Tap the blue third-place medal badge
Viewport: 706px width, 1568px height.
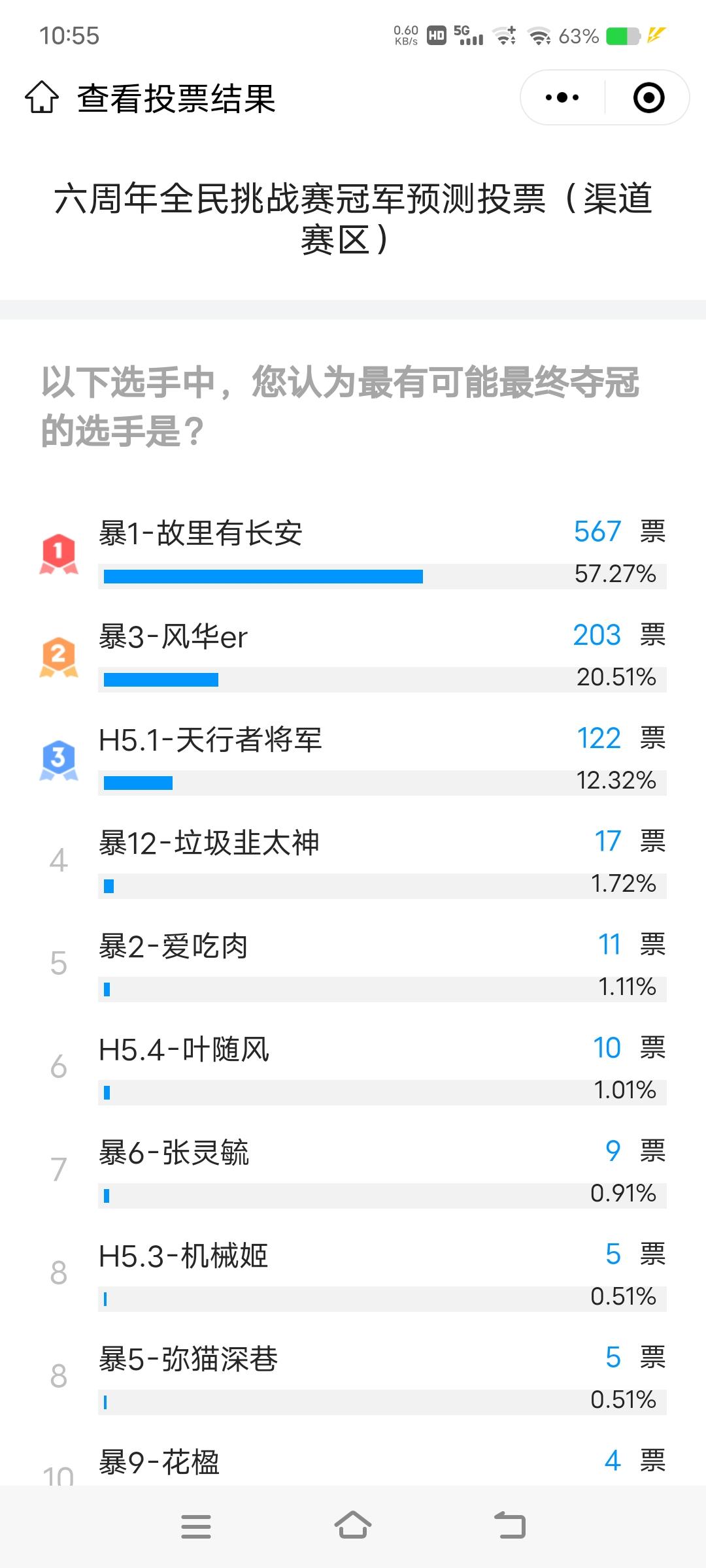(x=59, y=760)
